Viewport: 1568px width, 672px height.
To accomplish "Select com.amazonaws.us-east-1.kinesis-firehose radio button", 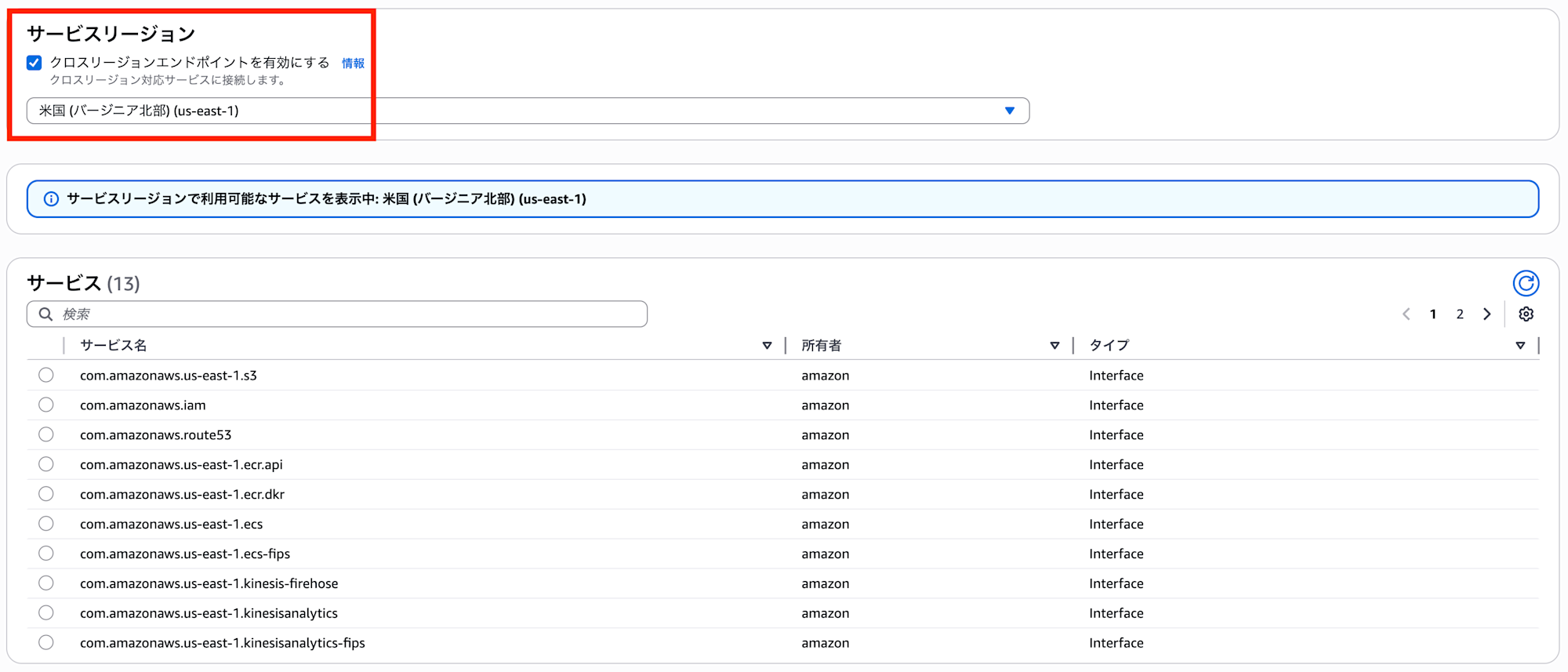I will (46, 583).
